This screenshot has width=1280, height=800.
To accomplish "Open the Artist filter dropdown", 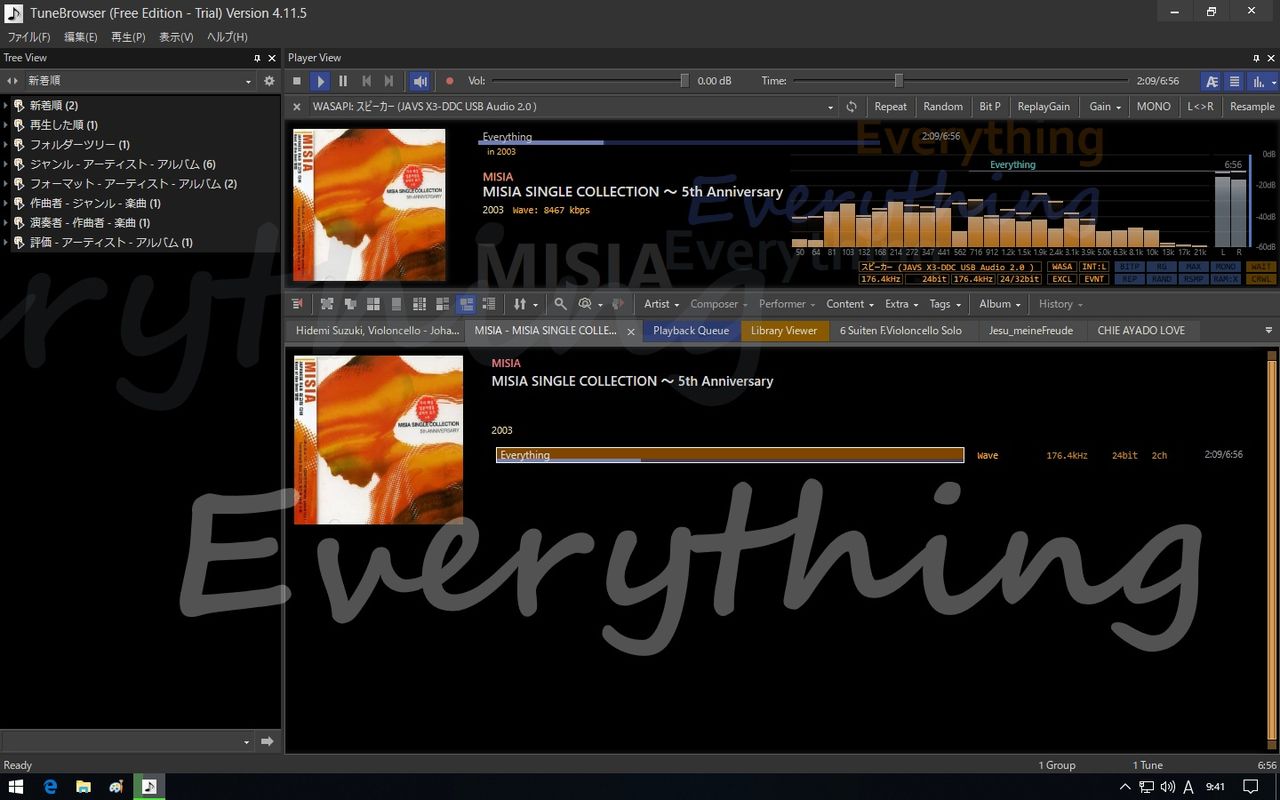I will [x=661, y=304].
